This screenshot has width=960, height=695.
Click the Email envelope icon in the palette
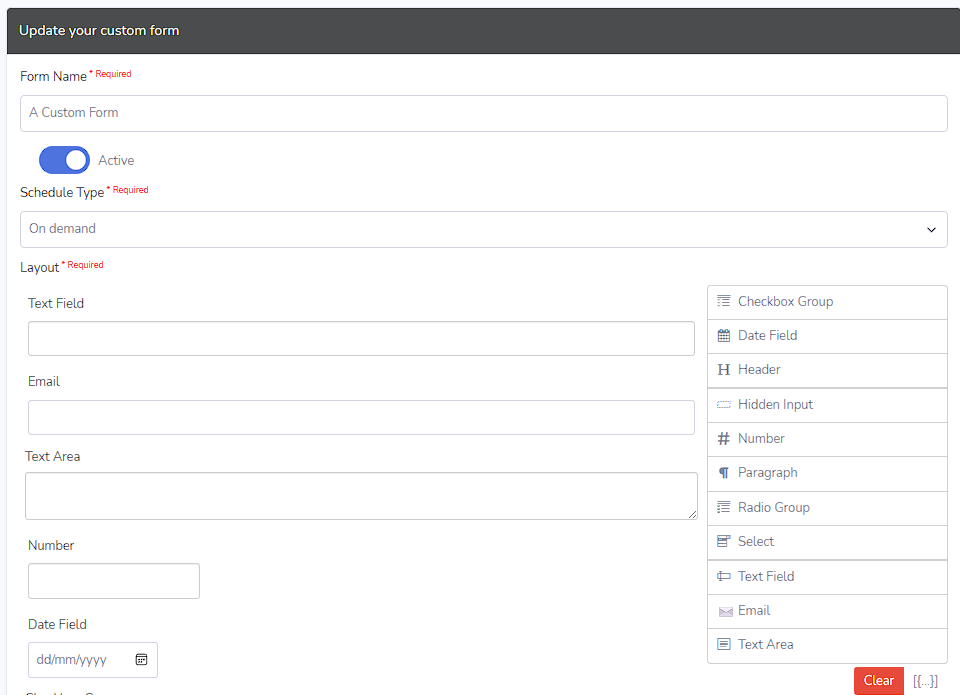click(x=725, y=611)
